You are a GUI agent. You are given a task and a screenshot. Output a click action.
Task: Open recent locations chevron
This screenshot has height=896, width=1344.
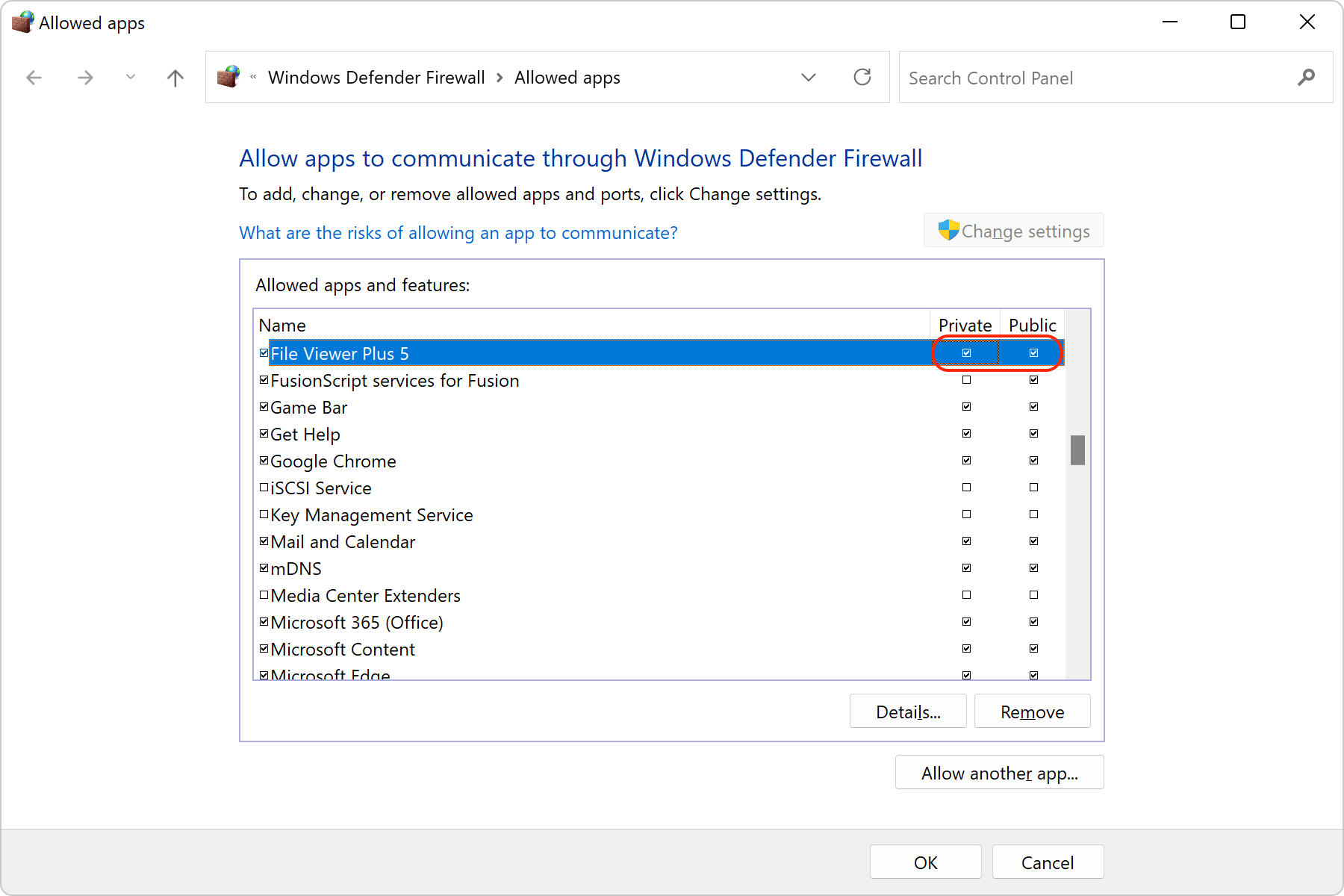(x=131, y=77)
